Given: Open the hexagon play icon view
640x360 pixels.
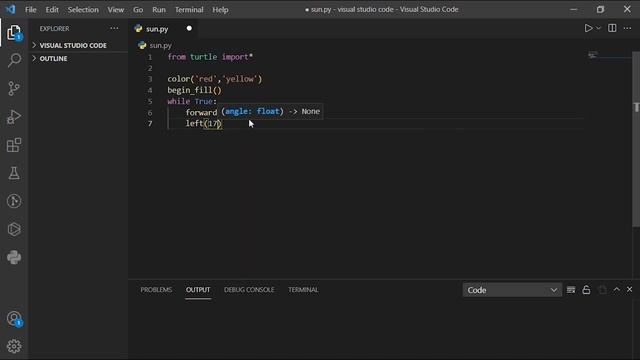Looking at the screenshot, I should coord(14,229).
